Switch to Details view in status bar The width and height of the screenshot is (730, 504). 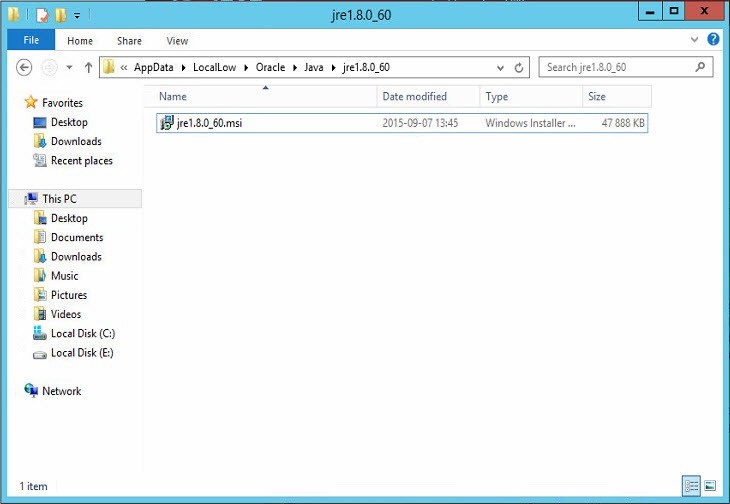click(691, 486)
